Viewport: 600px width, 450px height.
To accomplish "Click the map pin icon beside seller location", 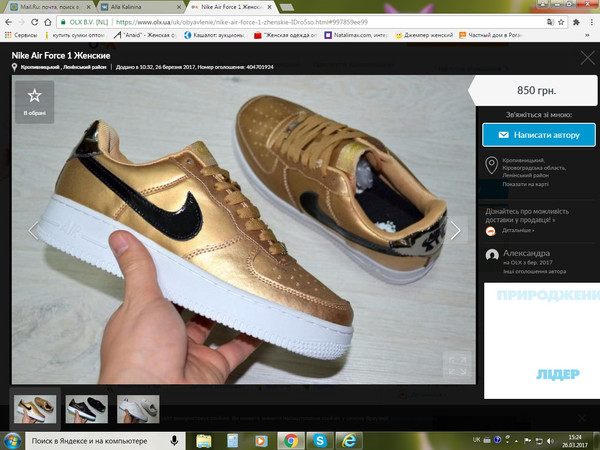I will tap(491, 165).
